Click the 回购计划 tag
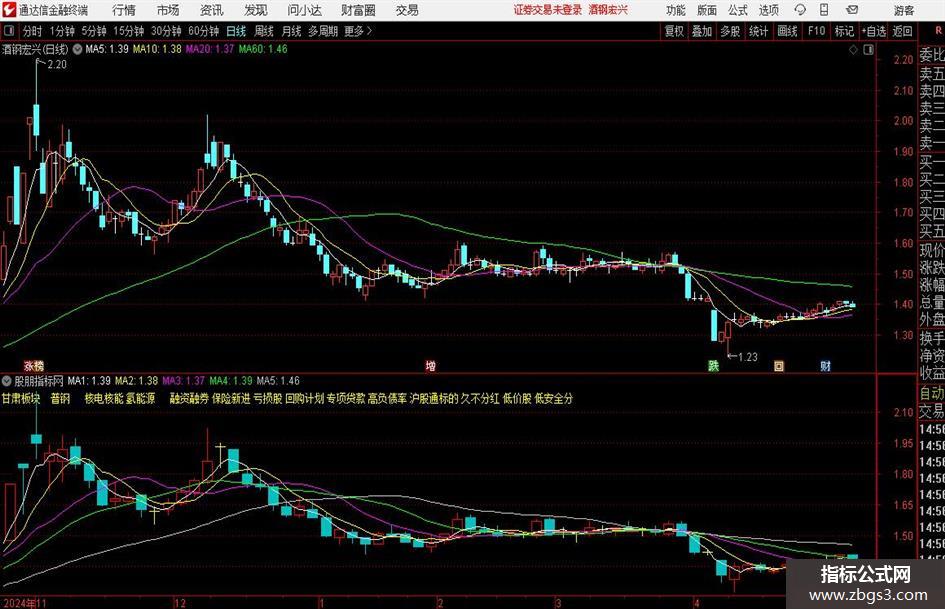This screenshot has height=609, width=945. click(x=304, y=399)
